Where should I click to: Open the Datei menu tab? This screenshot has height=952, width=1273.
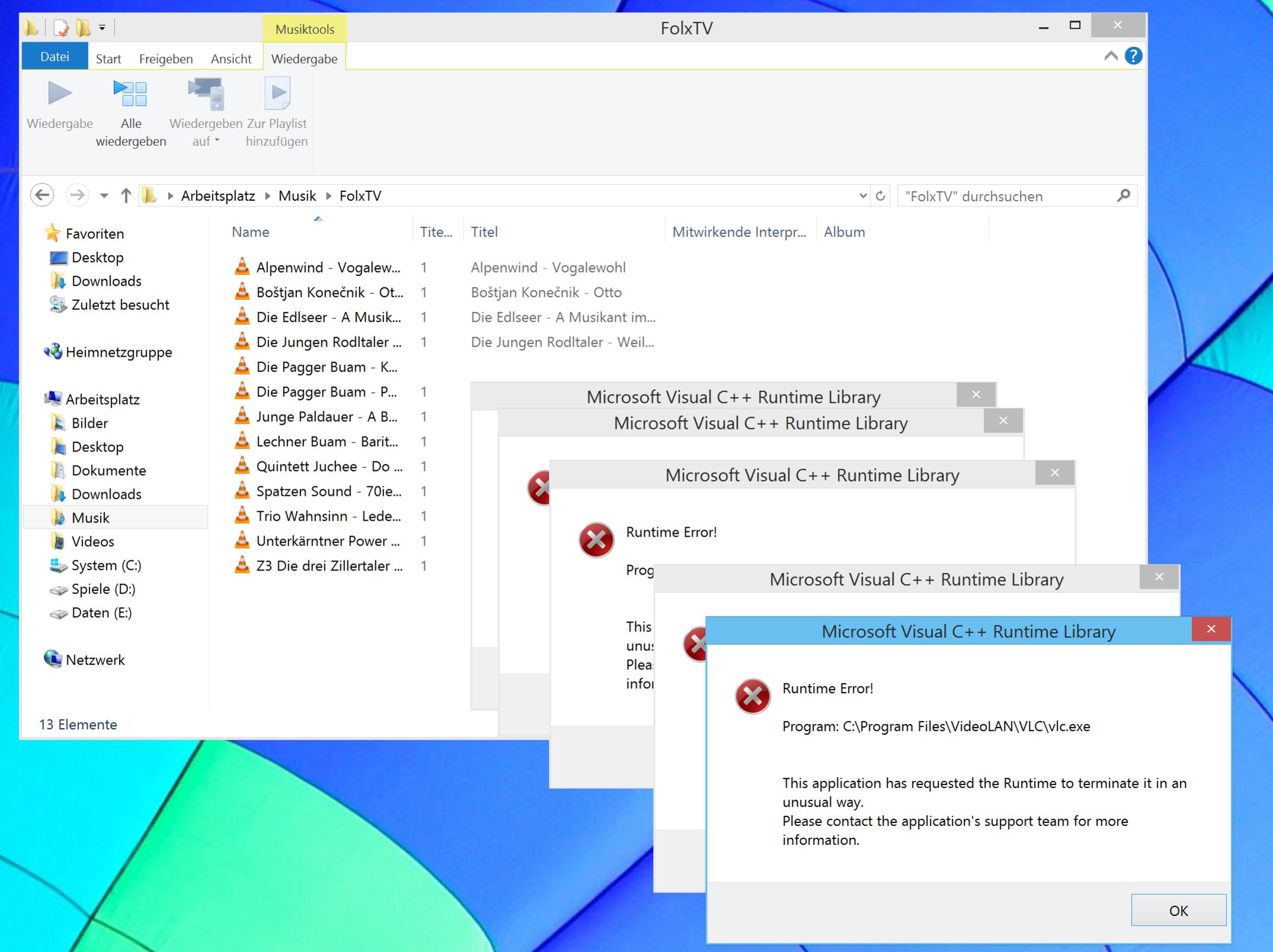tap(55, 57)
